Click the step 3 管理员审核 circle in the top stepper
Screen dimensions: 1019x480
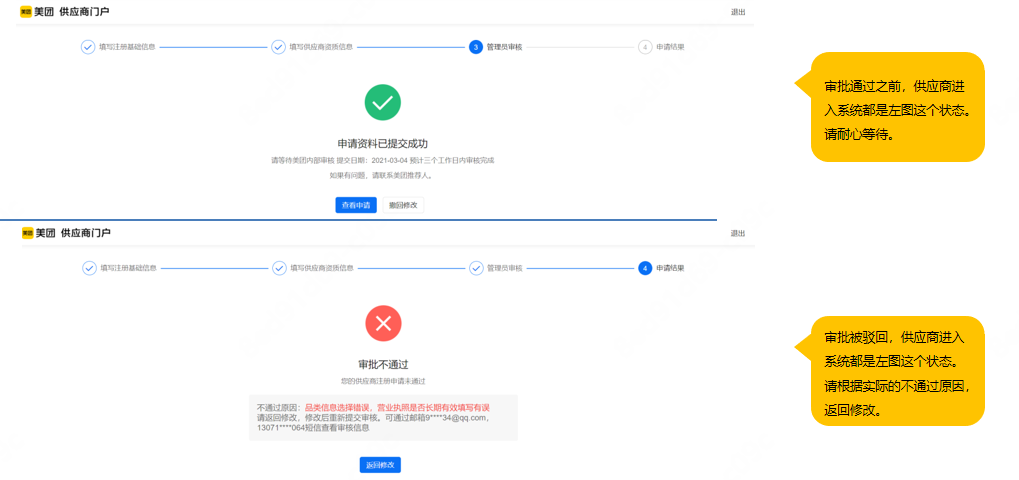coord(476,47)
